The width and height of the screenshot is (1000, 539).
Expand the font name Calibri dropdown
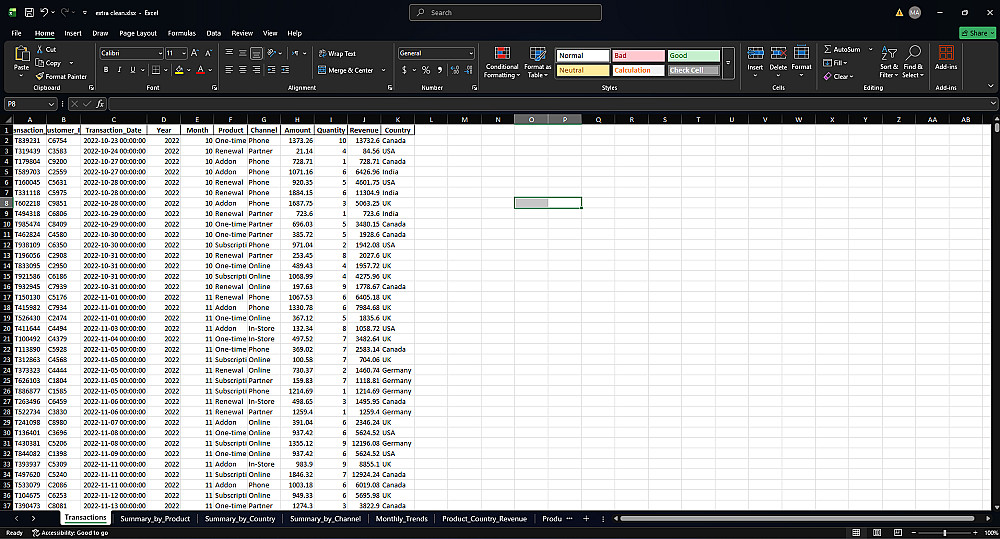[x=159, y=54]
